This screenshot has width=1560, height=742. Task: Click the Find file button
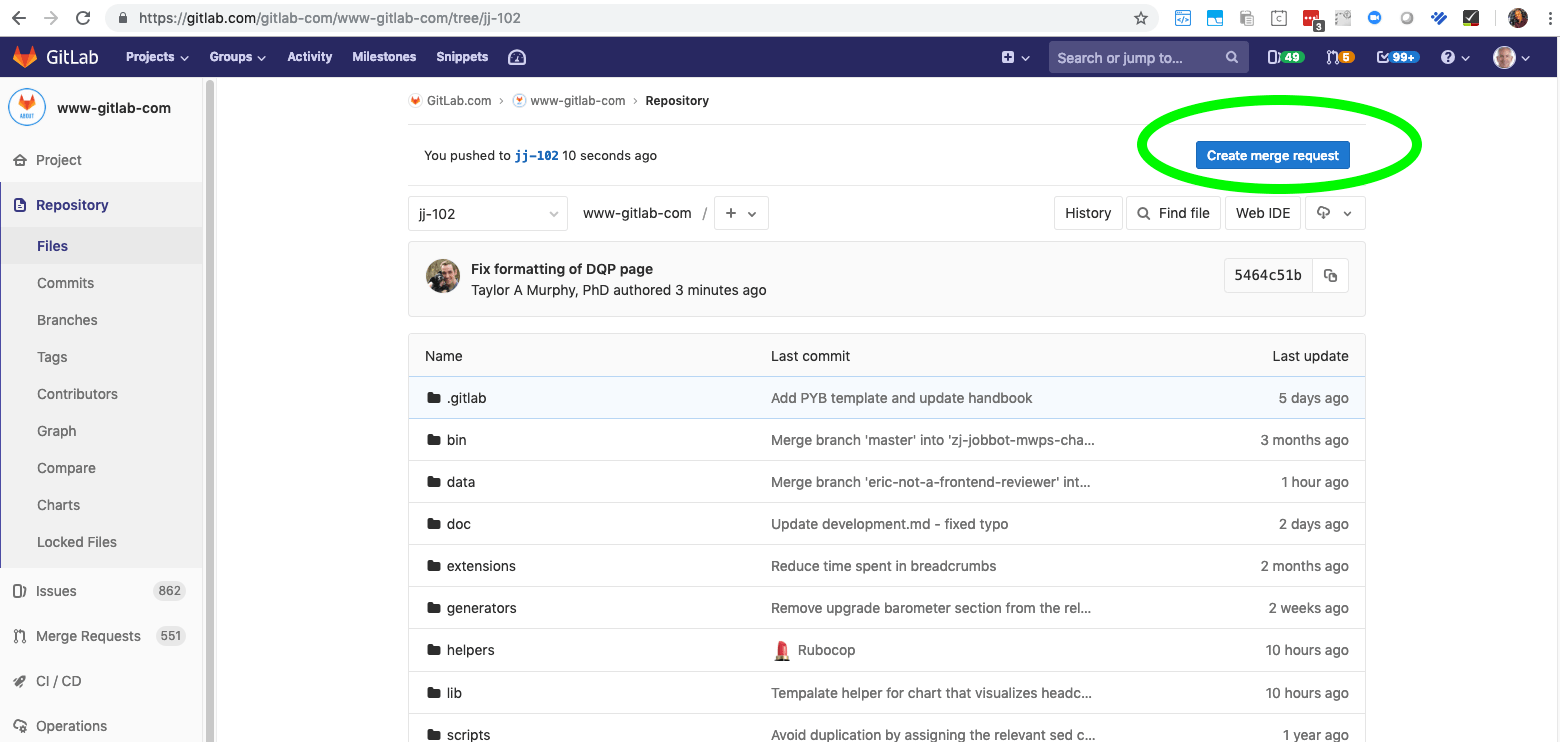click(1174, 213)
